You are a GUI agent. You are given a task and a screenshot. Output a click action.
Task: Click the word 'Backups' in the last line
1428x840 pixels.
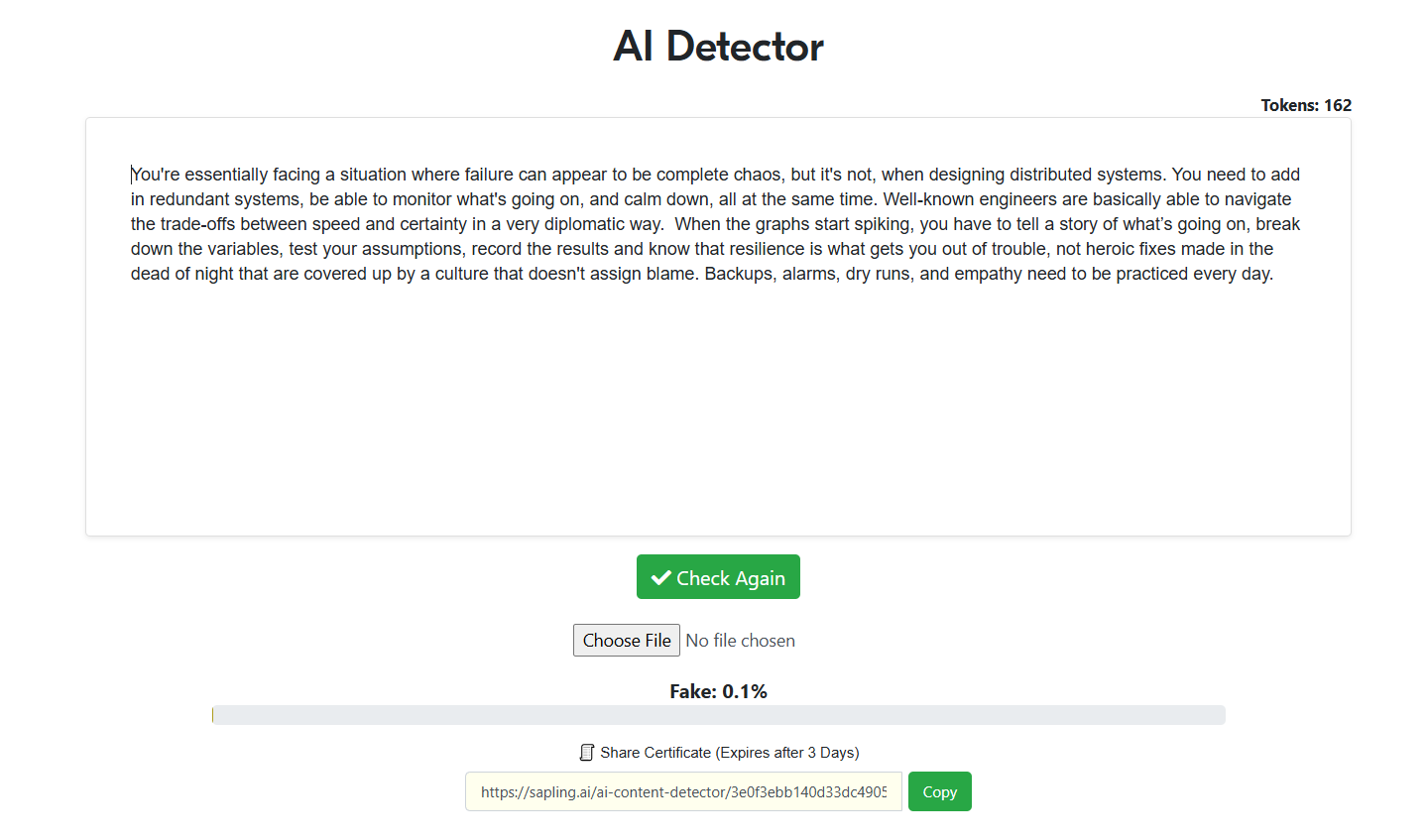click(x=738, y=274)
